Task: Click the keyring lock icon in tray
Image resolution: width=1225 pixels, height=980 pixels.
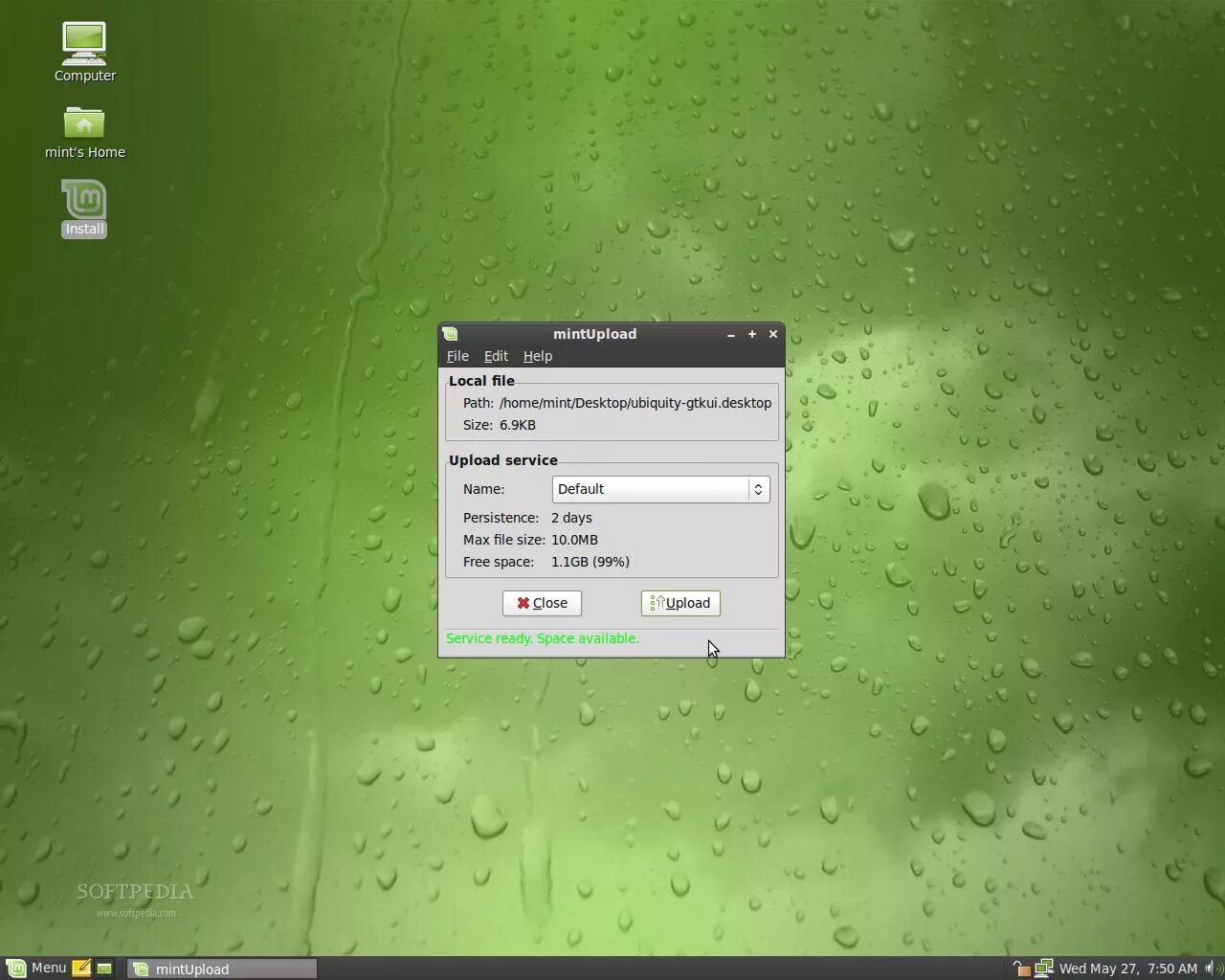Action: click(x=1020, y=968)
